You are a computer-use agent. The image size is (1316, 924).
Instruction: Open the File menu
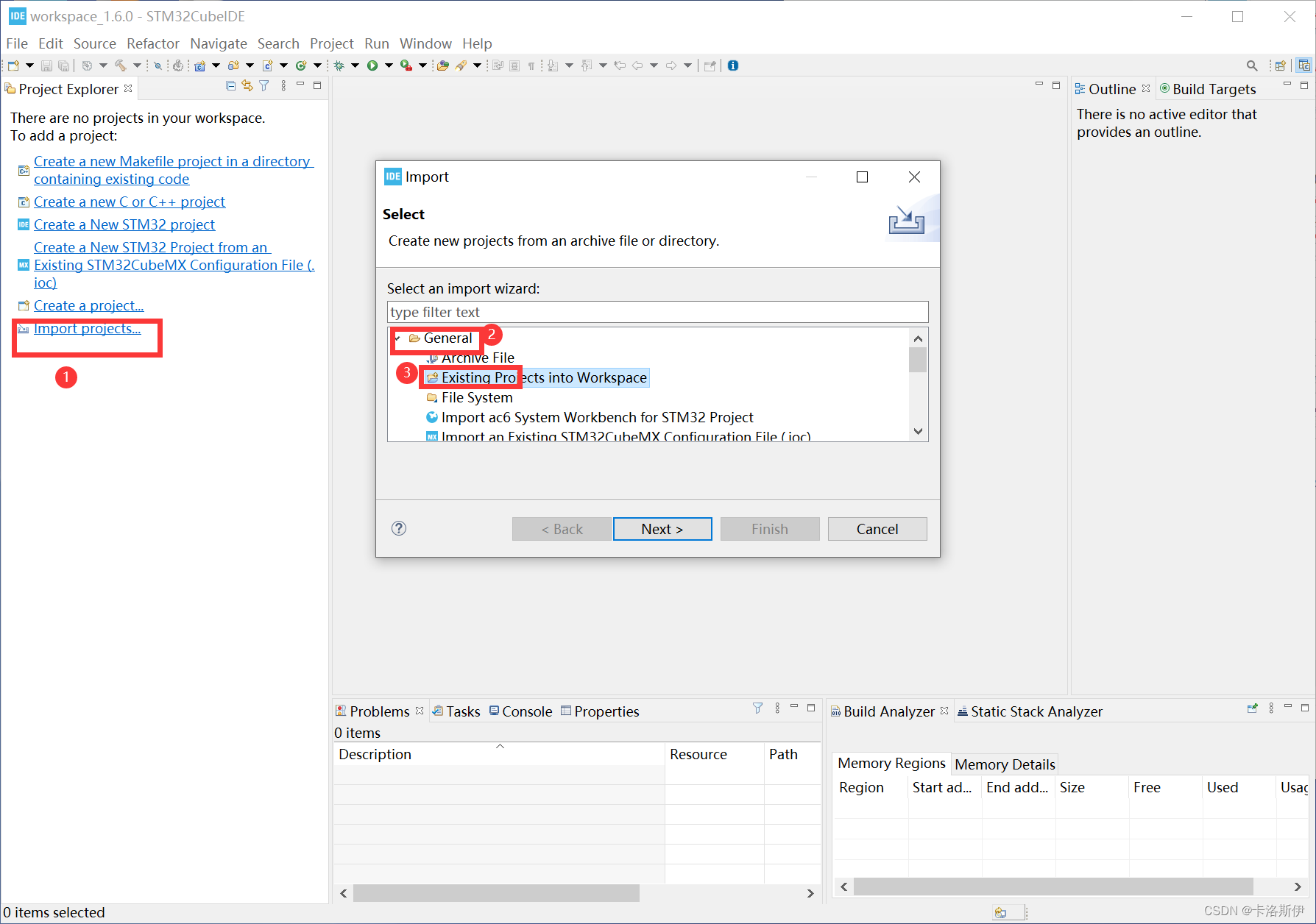coord(17,43)
